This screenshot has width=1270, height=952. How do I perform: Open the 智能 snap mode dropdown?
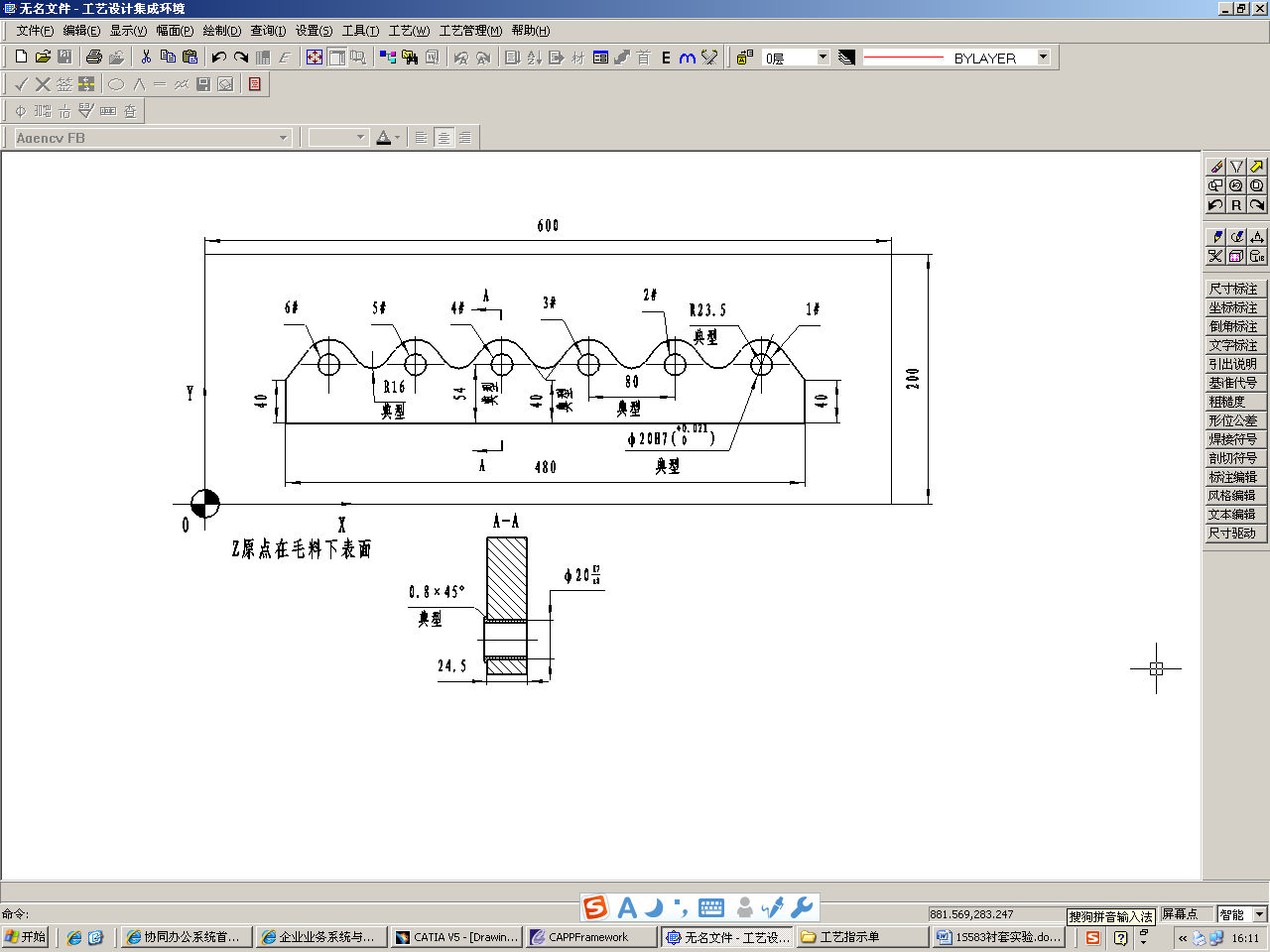pyautogui.click(x=1260, y=914)
